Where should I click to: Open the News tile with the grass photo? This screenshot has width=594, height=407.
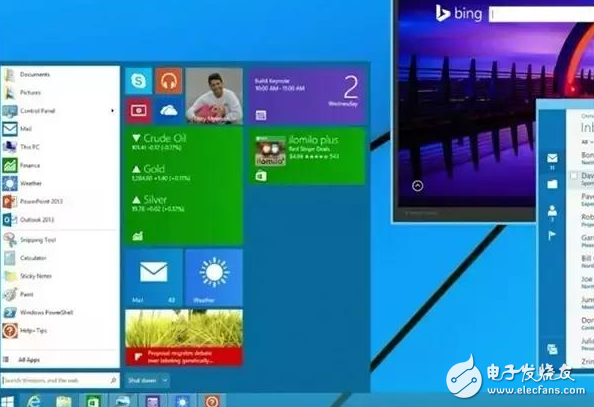(184, 337)
